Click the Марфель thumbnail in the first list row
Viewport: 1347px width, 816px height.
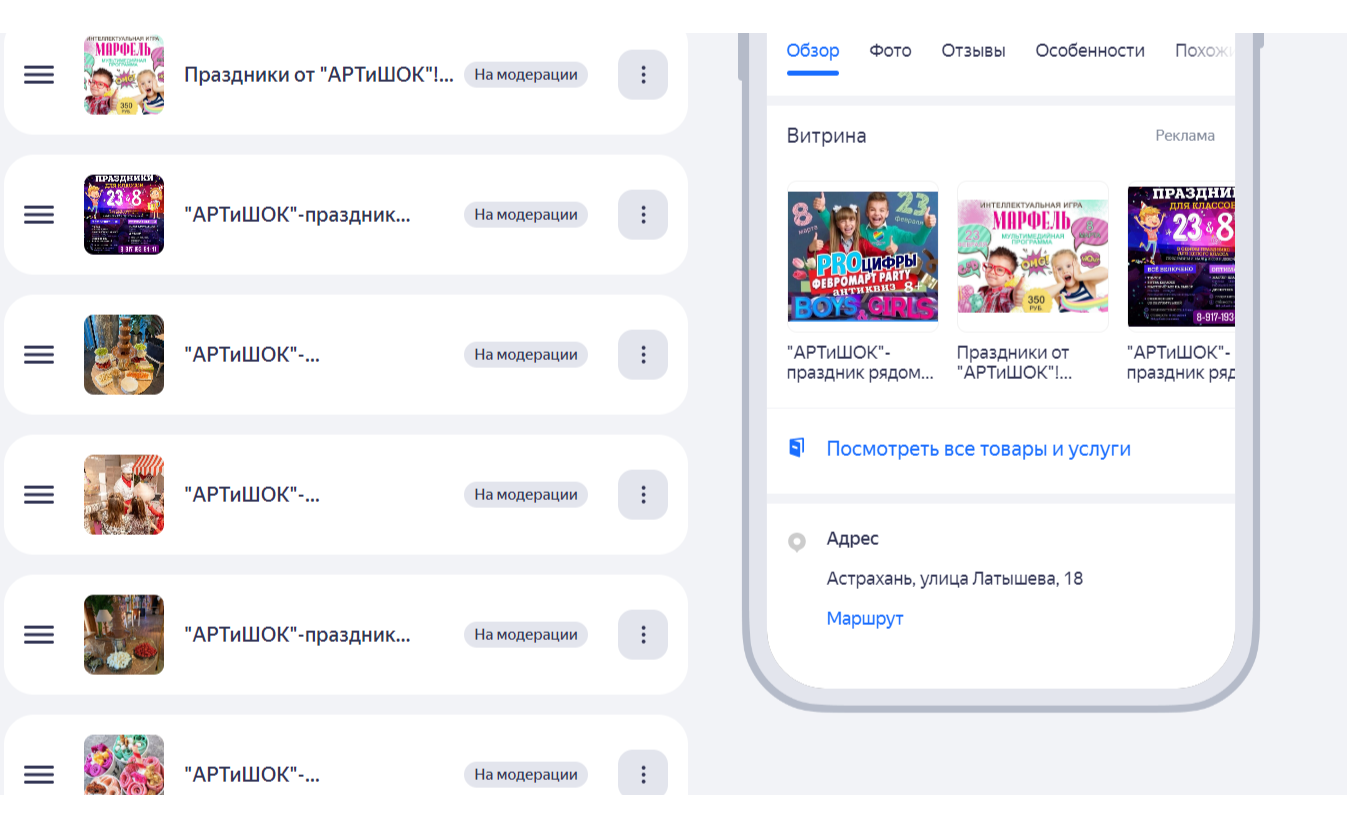coord(124,75)
